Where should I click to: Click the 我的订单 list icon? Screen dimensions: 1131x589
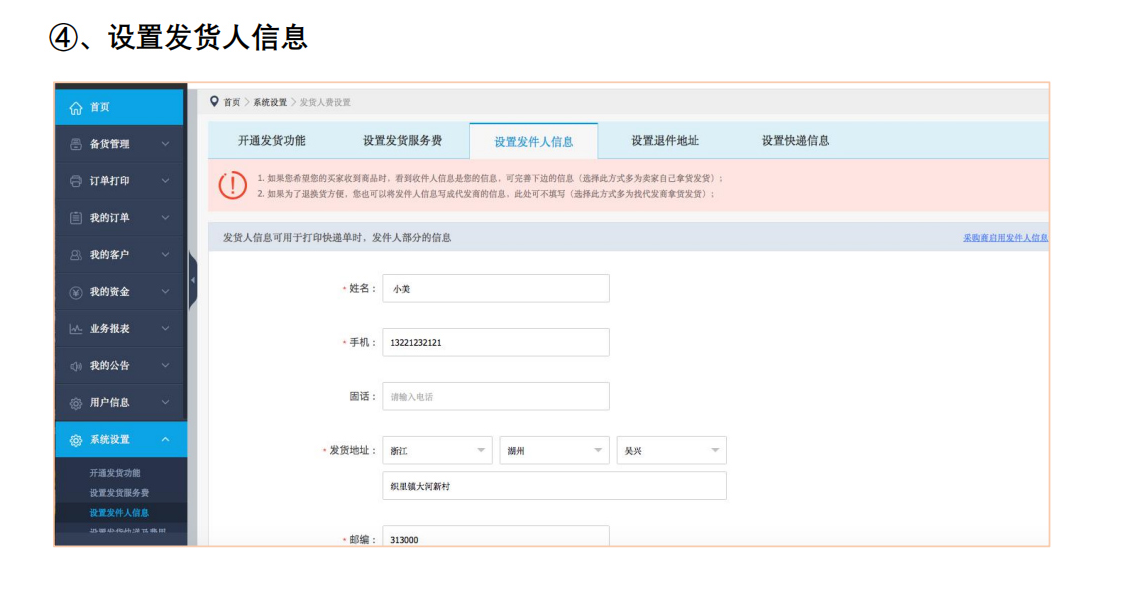tap(76, 218)
